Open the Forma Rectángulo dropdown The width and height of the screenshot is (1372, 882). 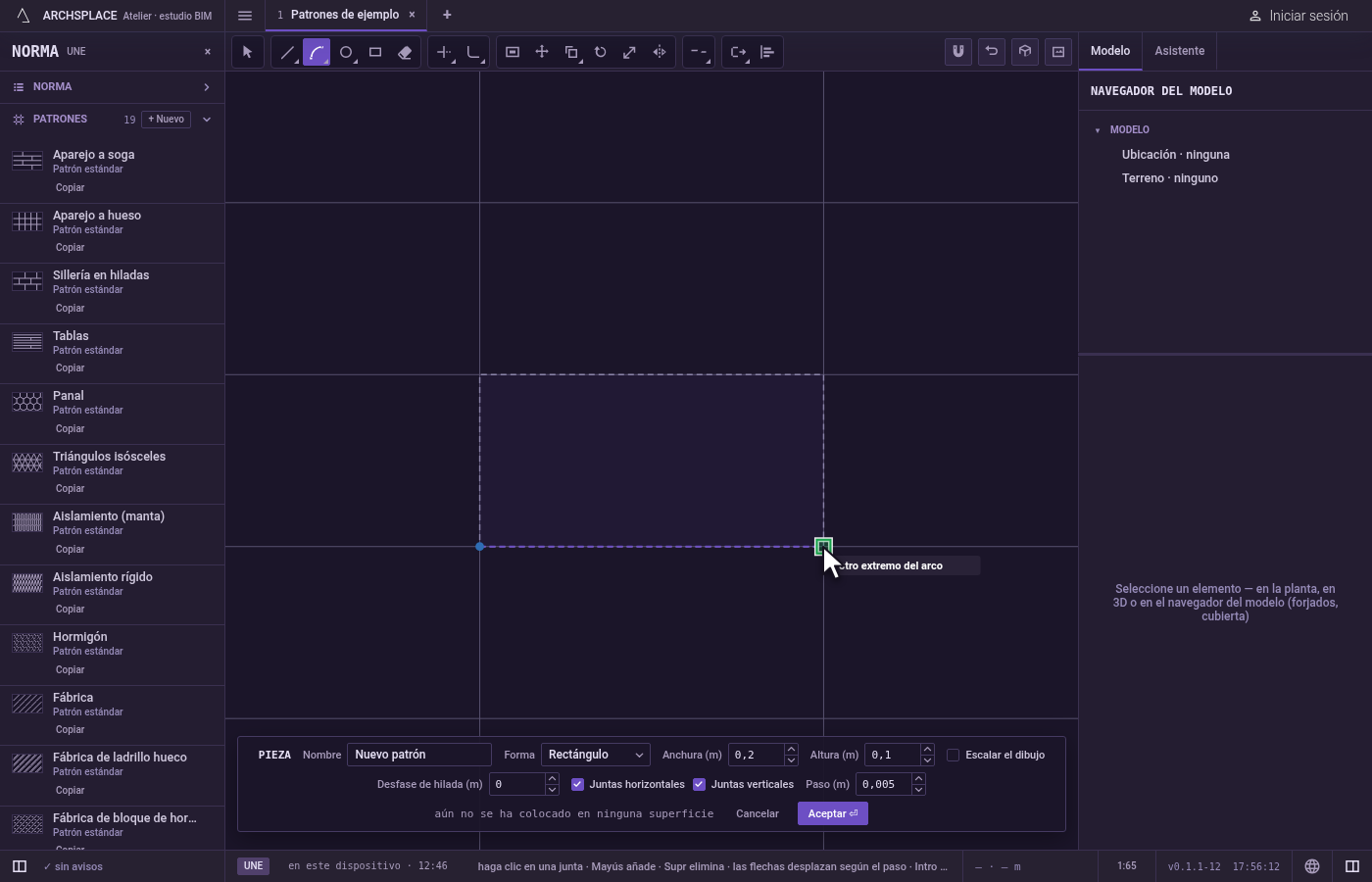point(596,755)
